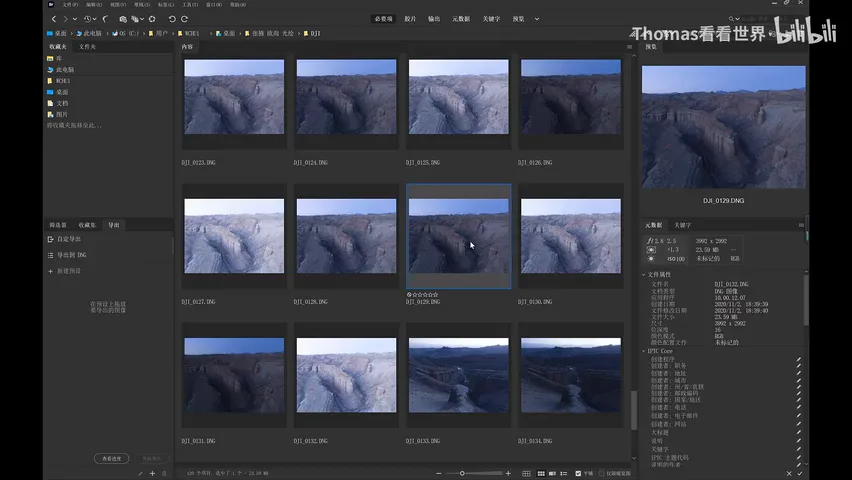The height and width of the screenshot is (480, 852).
Task: Click the delete preset trash icon
Action: point(164,473)
